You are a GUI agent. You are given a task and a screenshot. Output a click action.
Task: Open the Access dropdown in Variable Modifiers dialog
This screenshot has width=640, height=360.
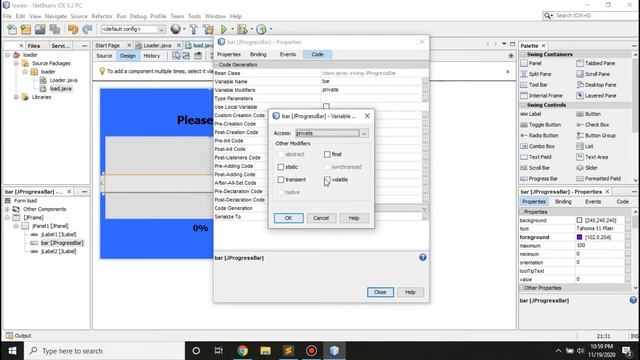[364, 133]
